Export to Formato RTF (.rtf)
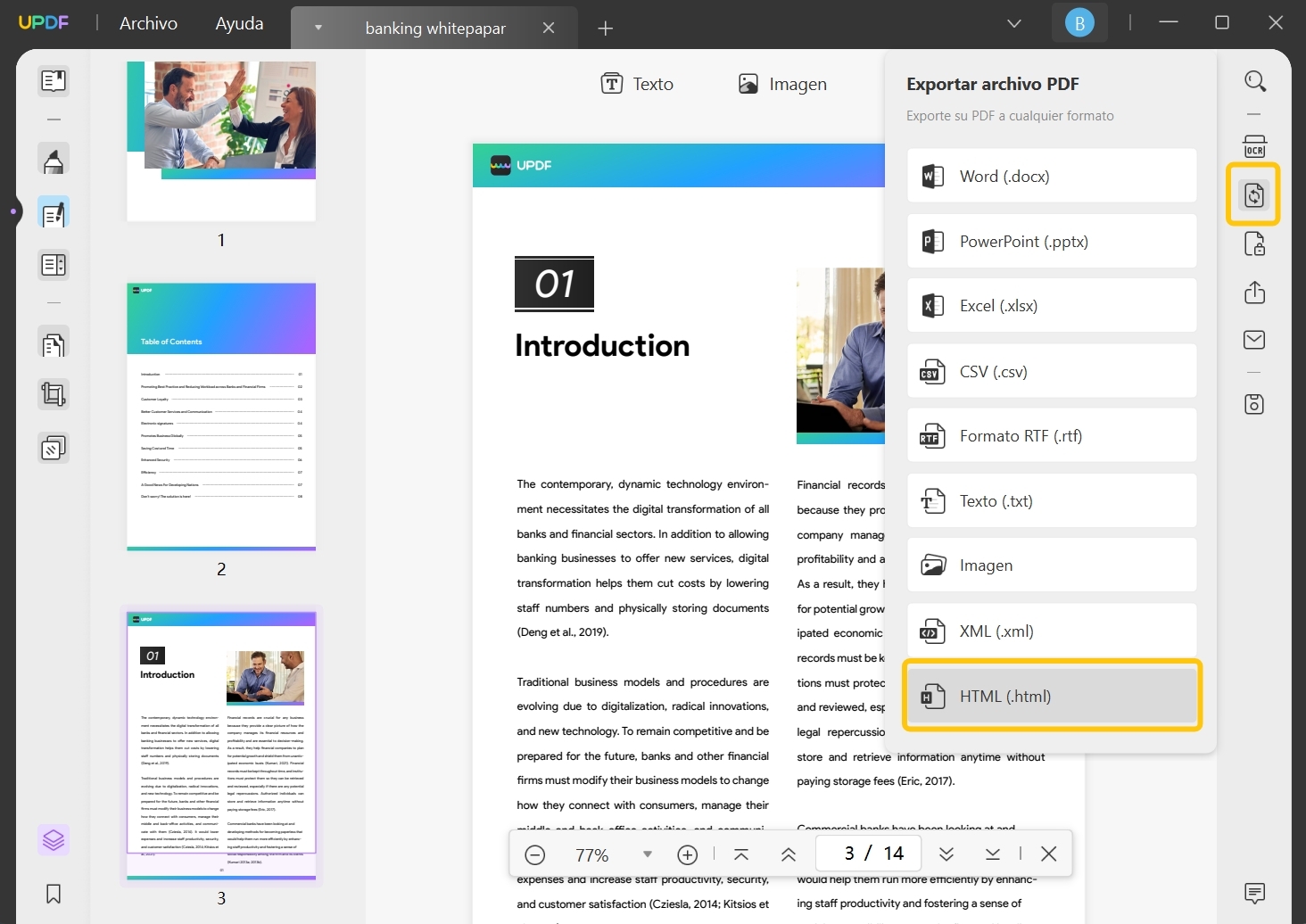Viewport: 1306px width, 924px height. [x=1052, y=435]
